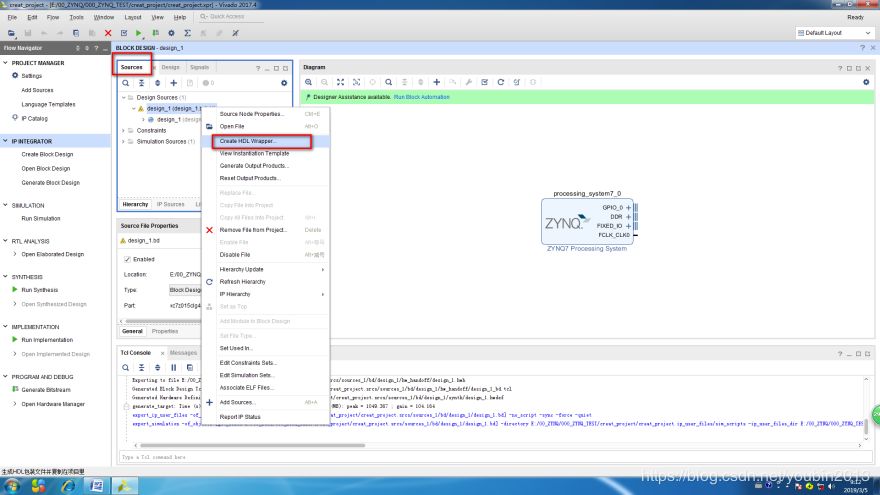Collapse the SYNTHESIS section in Flow Navigator
The height and width of the screenshot is (495, 880).
point(6,277)
